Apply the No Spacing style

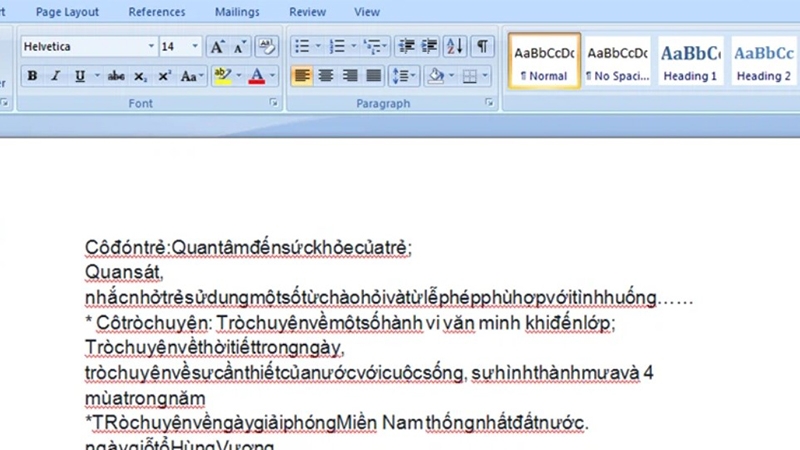pyautogui.click(x=617, y=61)
